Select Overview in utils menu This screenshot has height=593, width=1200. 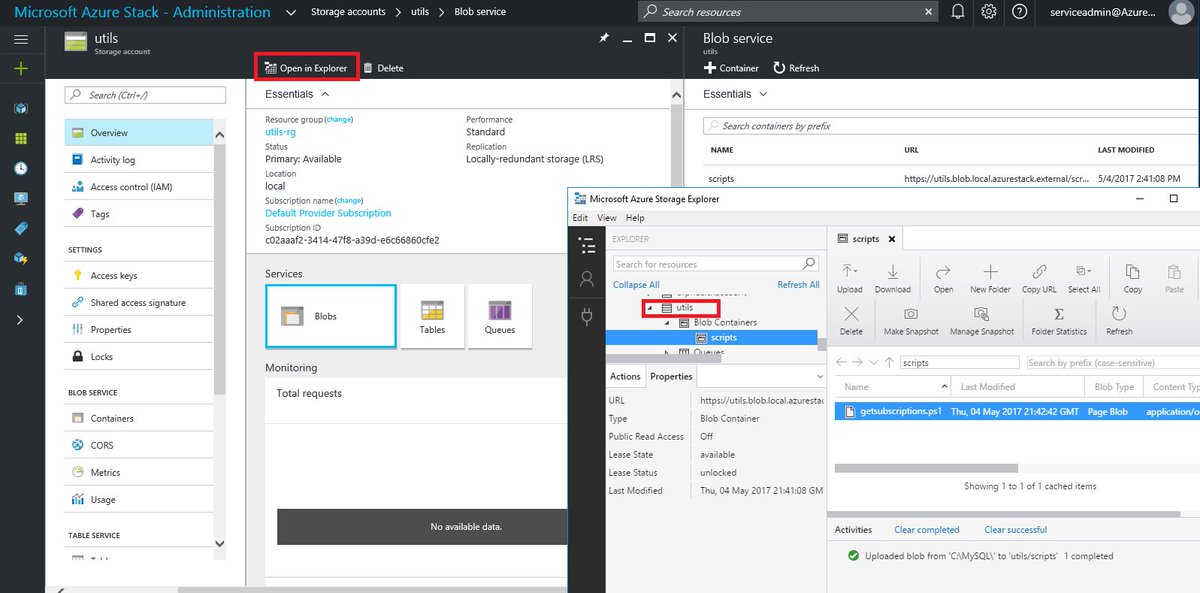[x=139, y=132]
